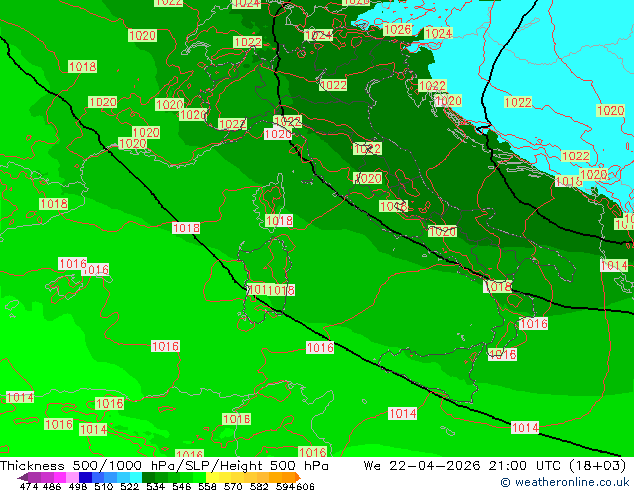
Task: Select the 1026 pressure contour label
Action: [397, 30]
